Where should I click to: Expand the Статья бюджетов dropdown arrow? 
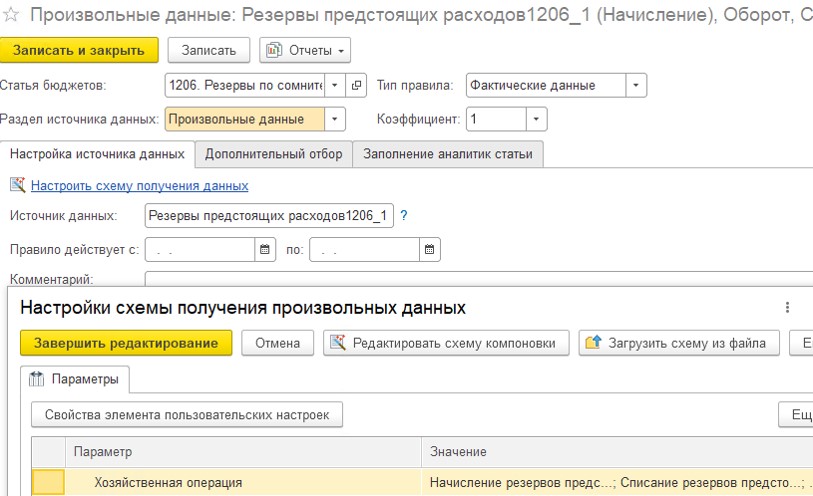point(335,85)
